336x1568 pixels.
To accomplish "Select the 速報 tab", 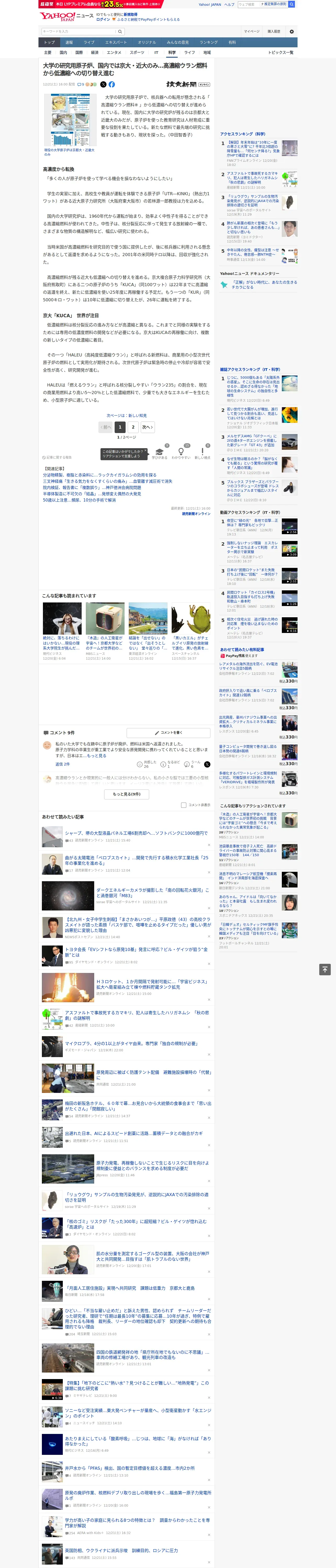I will click(x=69, y=43).
